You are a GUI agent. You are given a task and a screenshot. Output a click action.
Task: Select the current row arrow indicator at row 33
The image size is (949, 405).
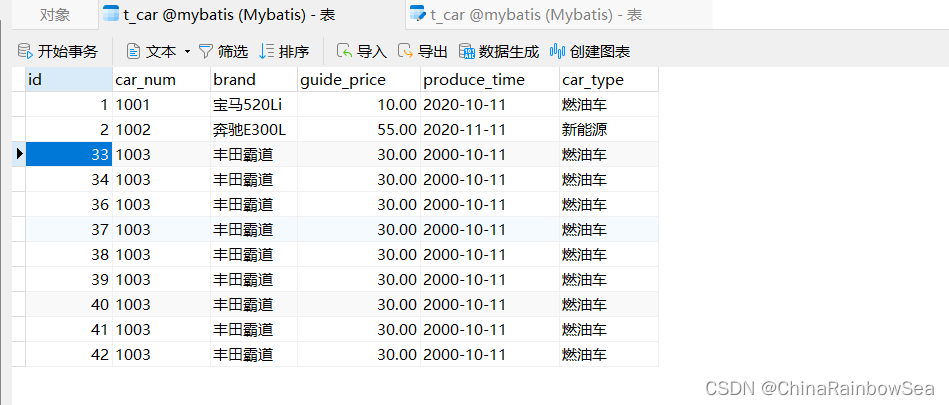(x=19, y=154)
